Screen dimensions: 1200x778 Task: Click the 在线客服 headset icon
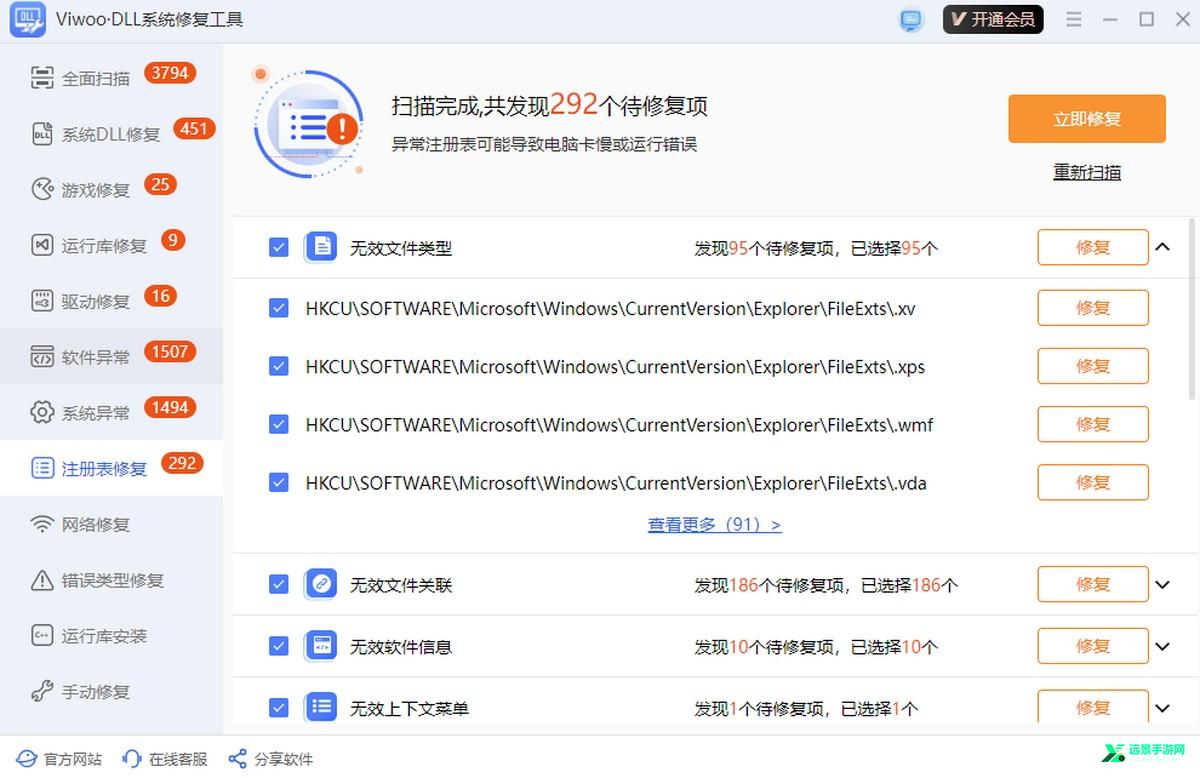[132, 759]
